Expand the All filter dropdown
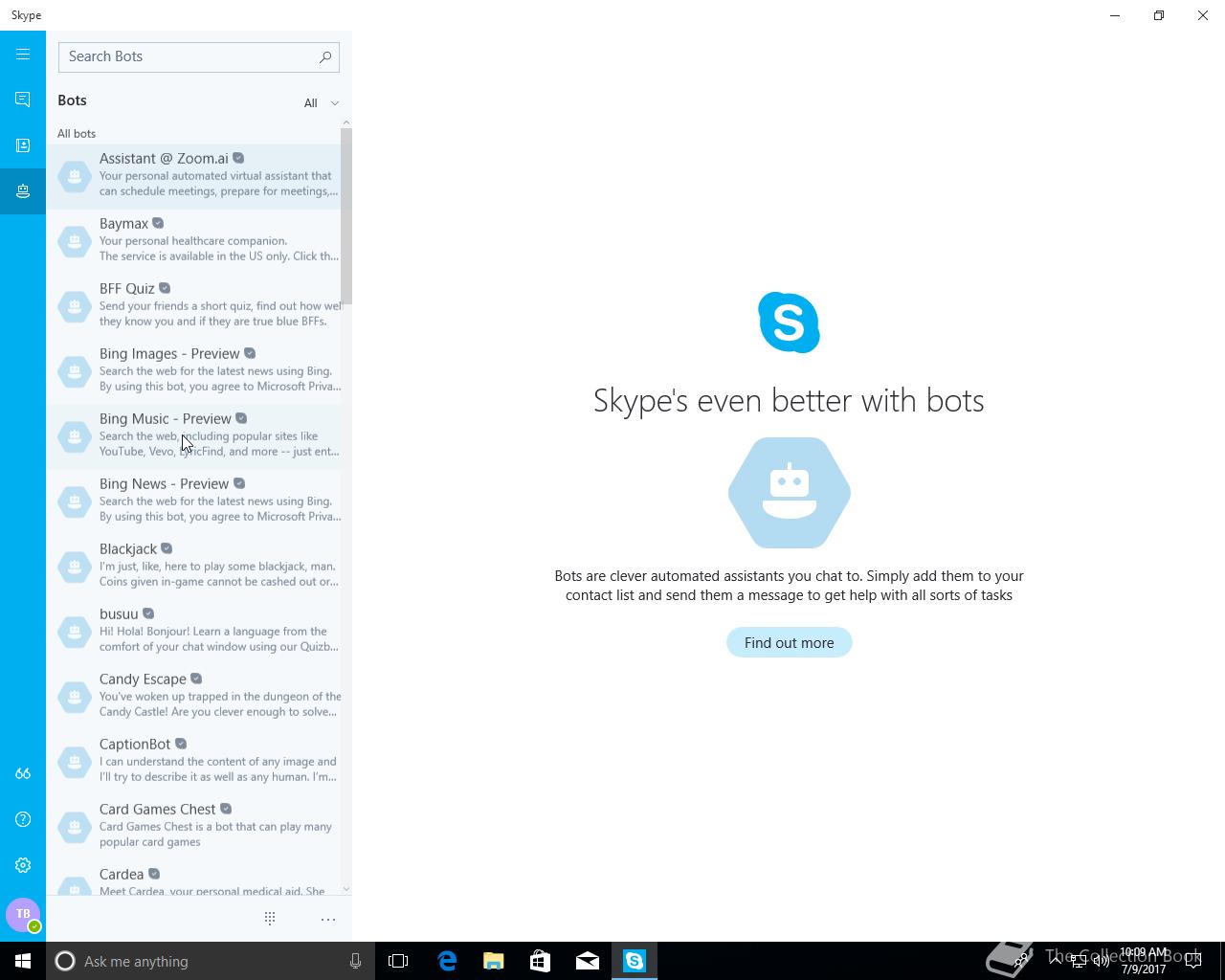 (x=322, y=103)
